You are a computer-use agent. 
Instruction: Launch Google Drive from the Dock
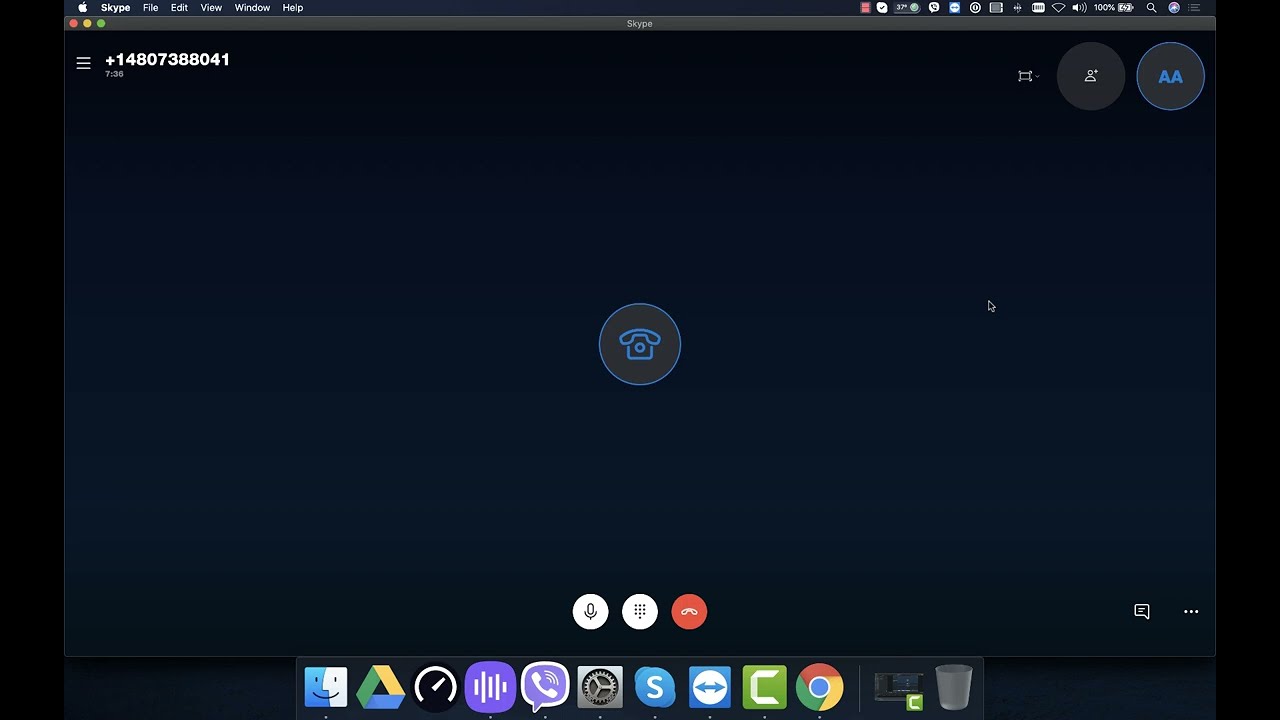[x=381, y=687]
